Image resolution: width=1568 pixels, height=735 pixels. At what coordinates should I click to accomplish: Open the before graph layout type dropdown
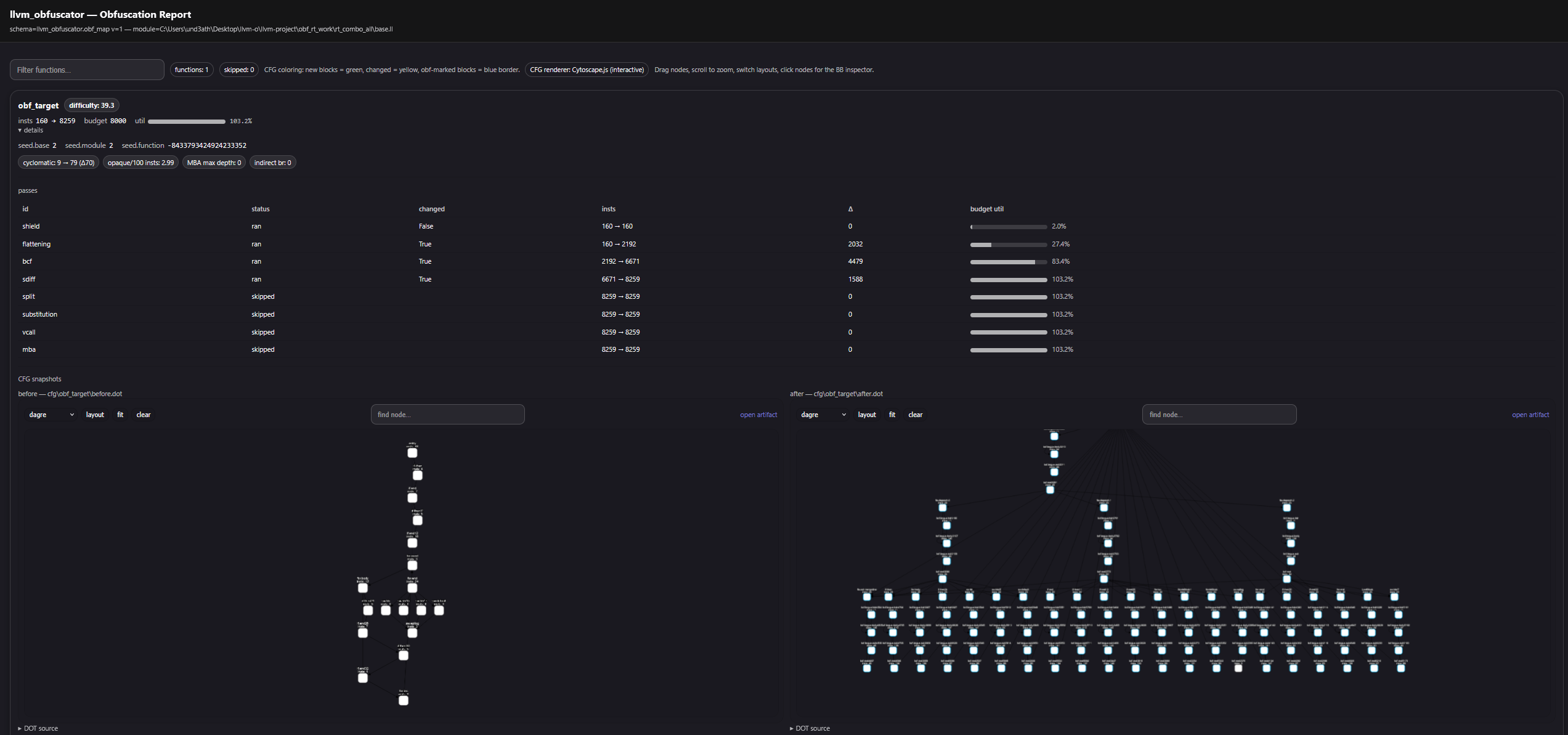tap(51, 415)
